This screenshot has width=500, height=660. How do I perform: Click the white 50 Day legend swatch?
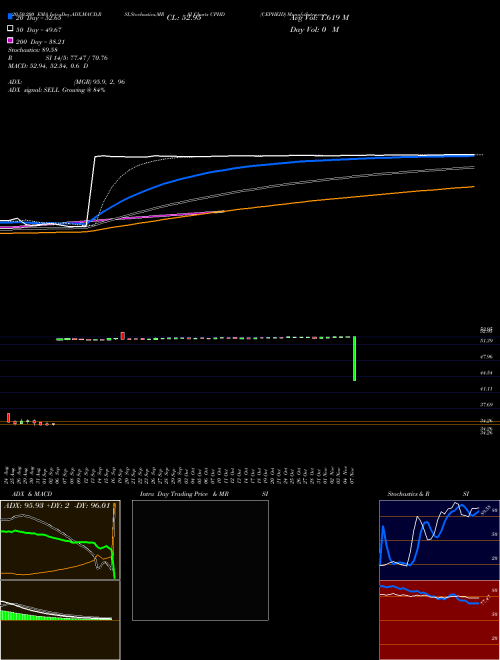click(10, 29)
